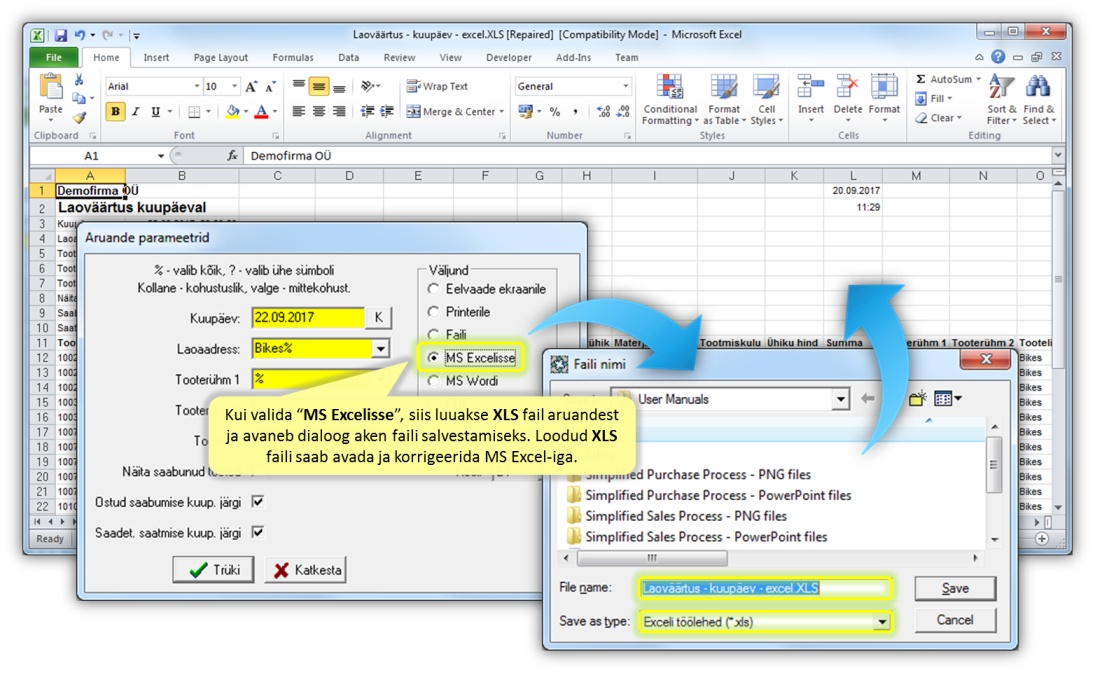Click Save in Faili nimi dialog
The height and width of the screenshot is (673, 1095).
[x=955, y=589]
